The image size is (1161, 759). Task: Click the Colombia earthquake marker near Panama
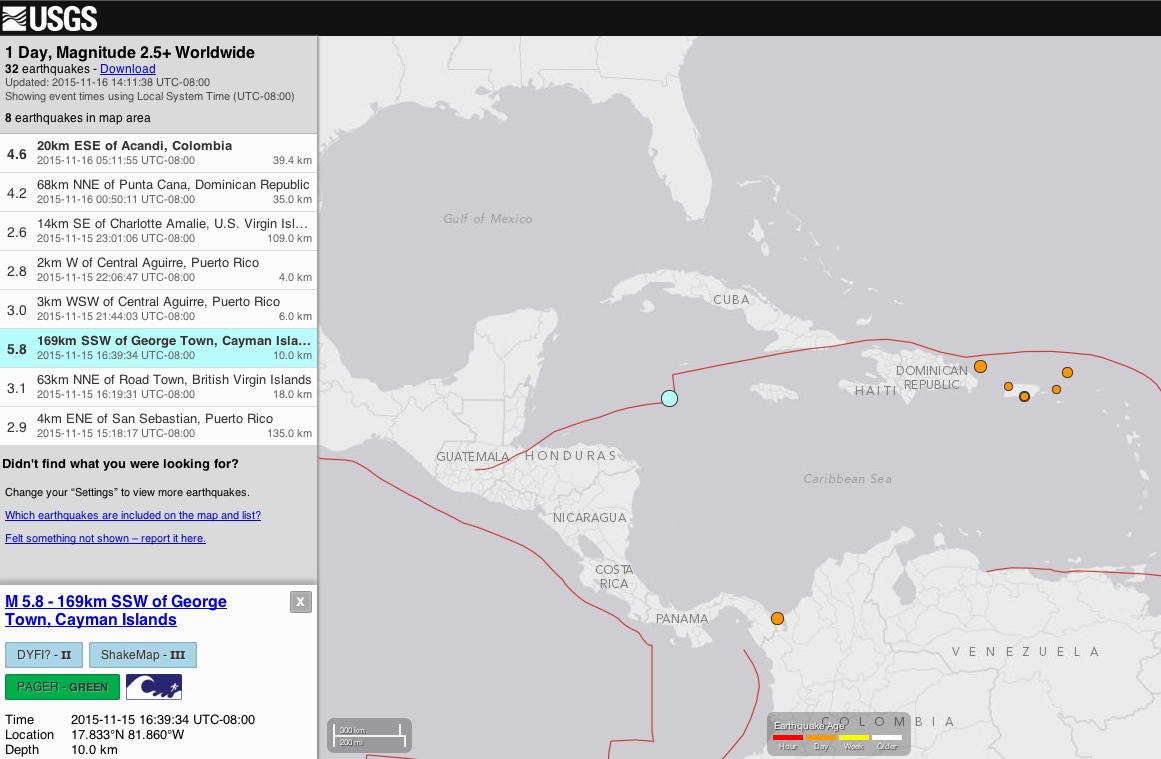777,619
